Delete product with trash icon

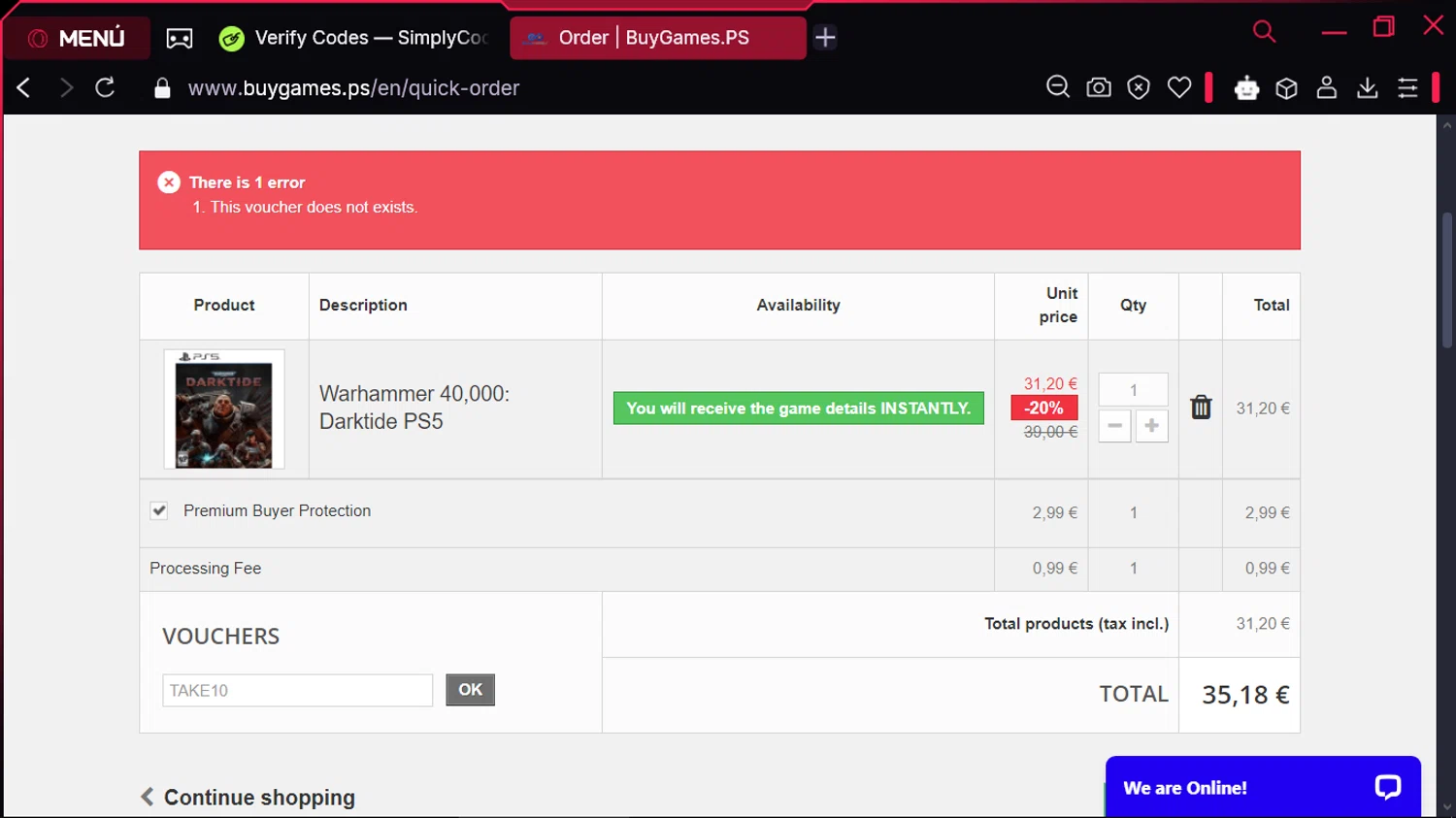(1201, 407)
